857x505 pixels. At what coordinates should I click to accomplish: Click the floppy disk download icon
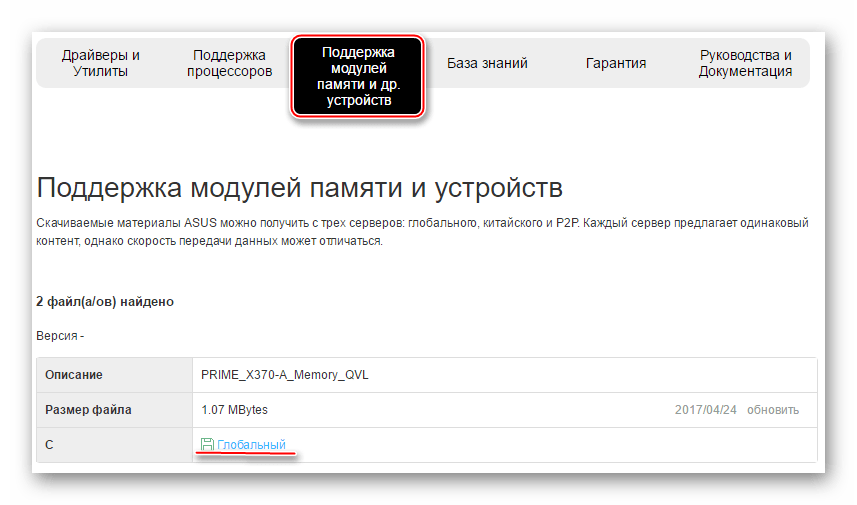click(207, 445)
